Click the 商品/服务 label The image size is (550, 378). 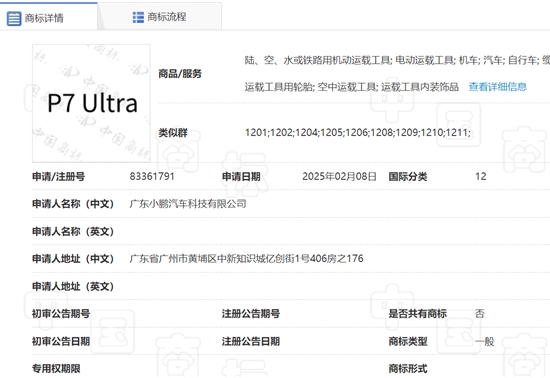click(180, 74)
